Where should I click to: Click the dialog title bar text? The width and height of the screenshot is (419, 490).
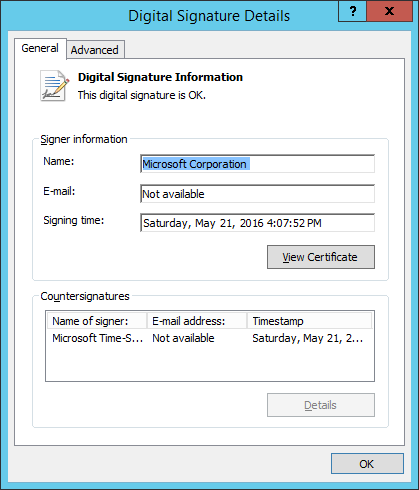click(x=209, y=16)
